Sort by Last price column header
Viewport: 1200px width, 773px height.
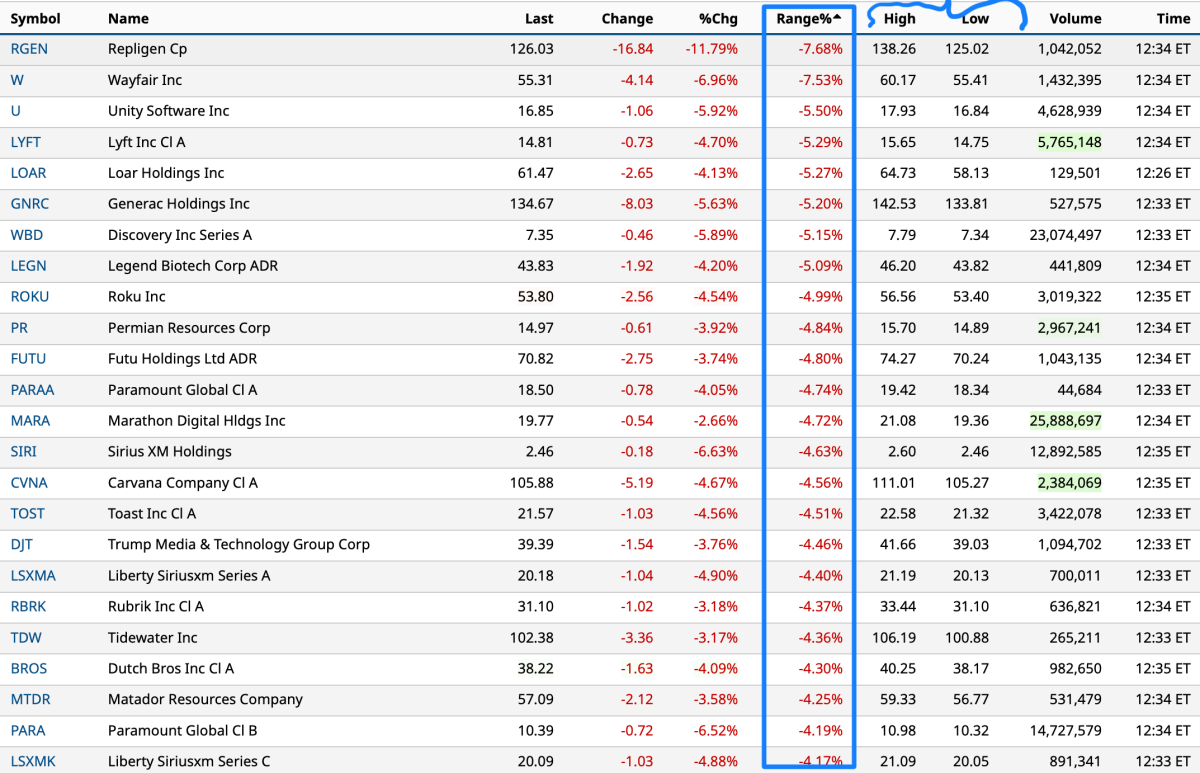click(x=539, y=18)
